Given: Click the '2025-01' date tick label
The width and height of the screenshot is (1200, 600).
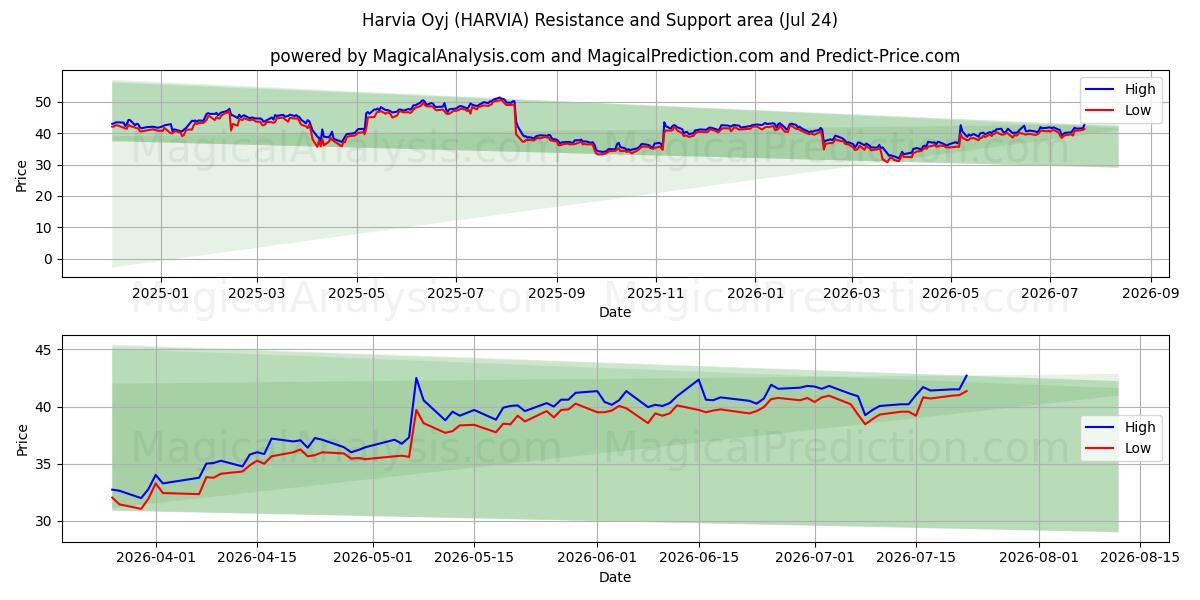Looking at the screenshot, I should pos(161,293).
